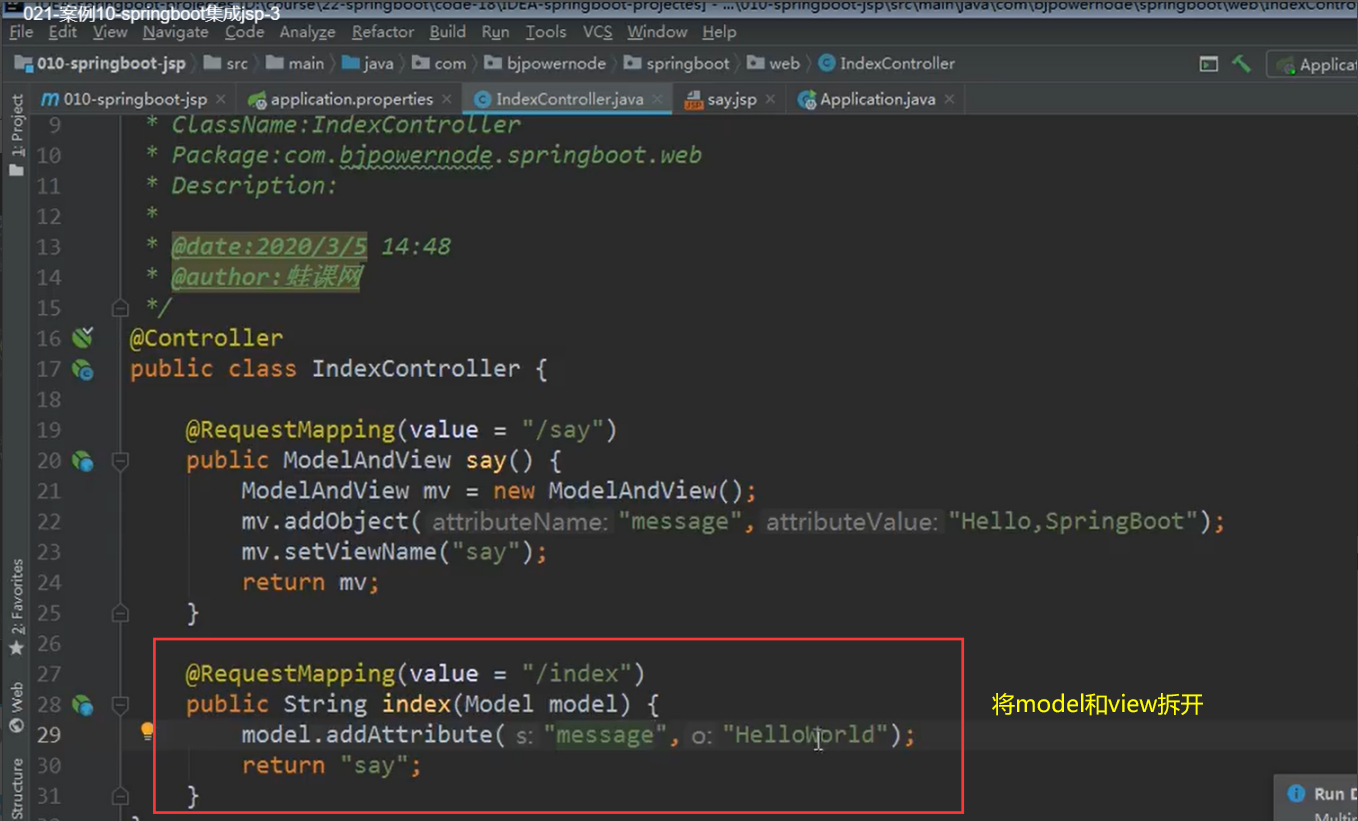Open the Tools menu
The width and height of the screenshot is (1358, 821).
pyautogui.click(x=546, y=32)
